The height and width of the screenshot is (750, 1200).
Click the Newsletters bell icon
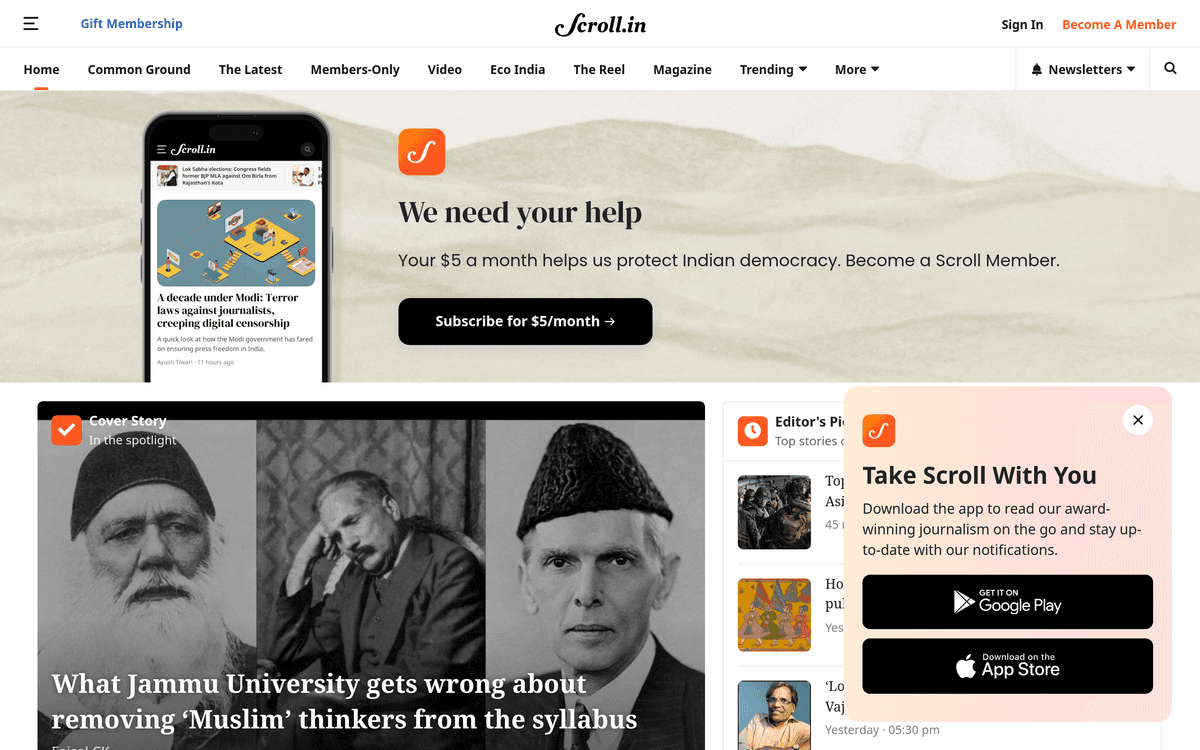[1038, 70]
